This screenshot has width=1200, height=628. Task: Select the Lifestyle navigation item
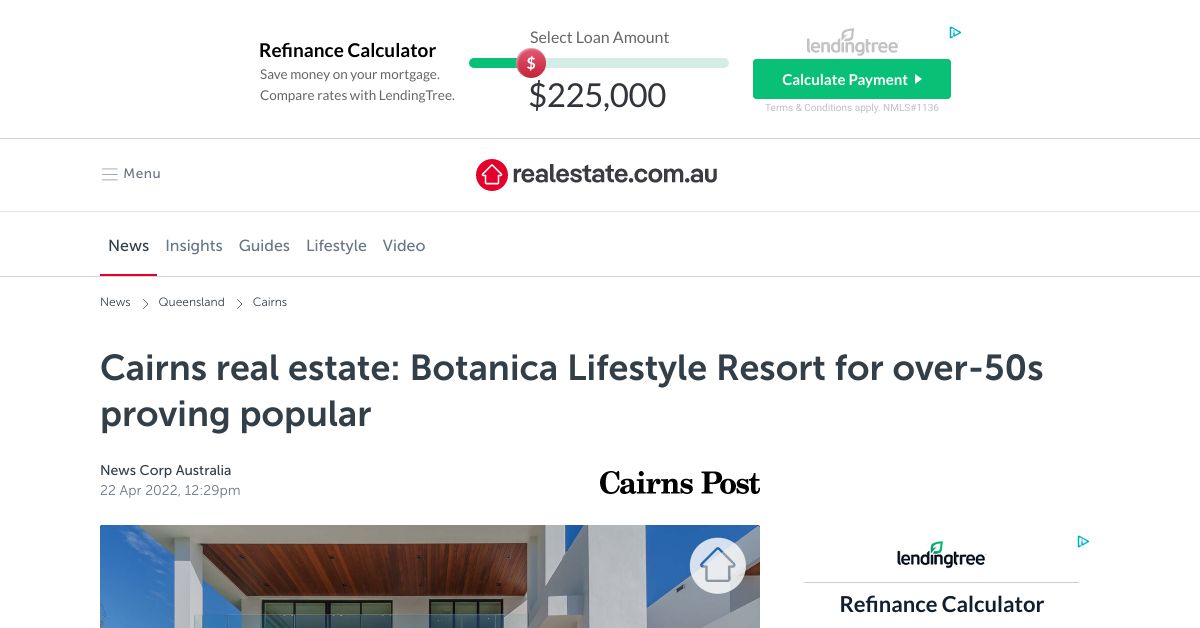pyautogui.click(x=336, y=245)
